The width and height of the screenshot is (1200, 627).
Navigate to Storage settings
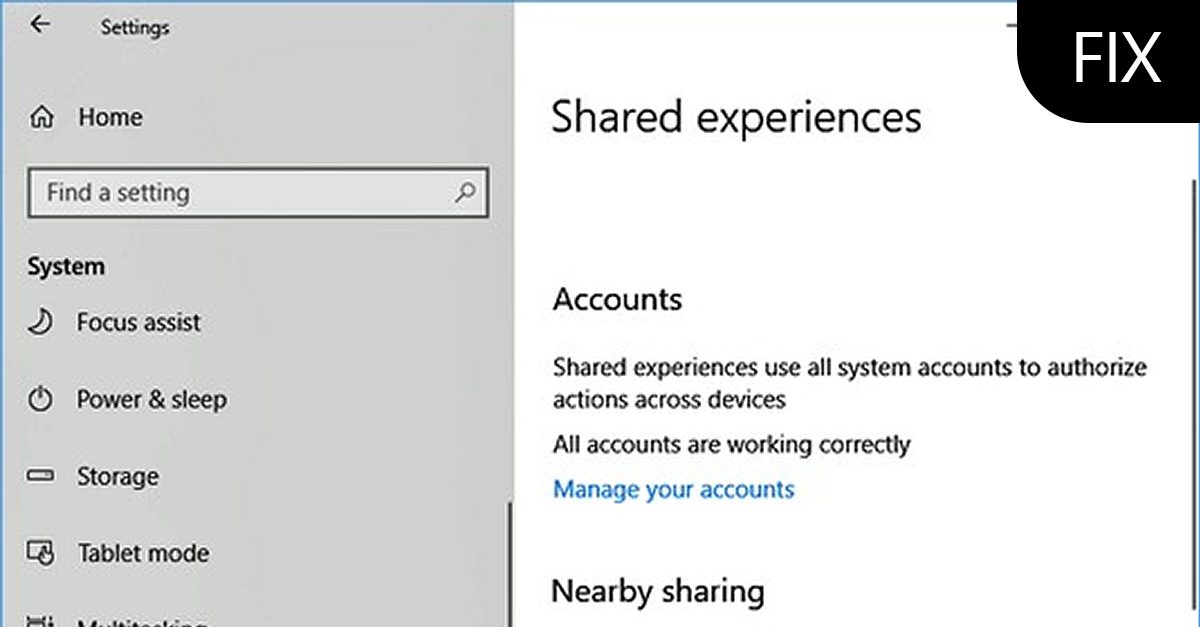118,476
